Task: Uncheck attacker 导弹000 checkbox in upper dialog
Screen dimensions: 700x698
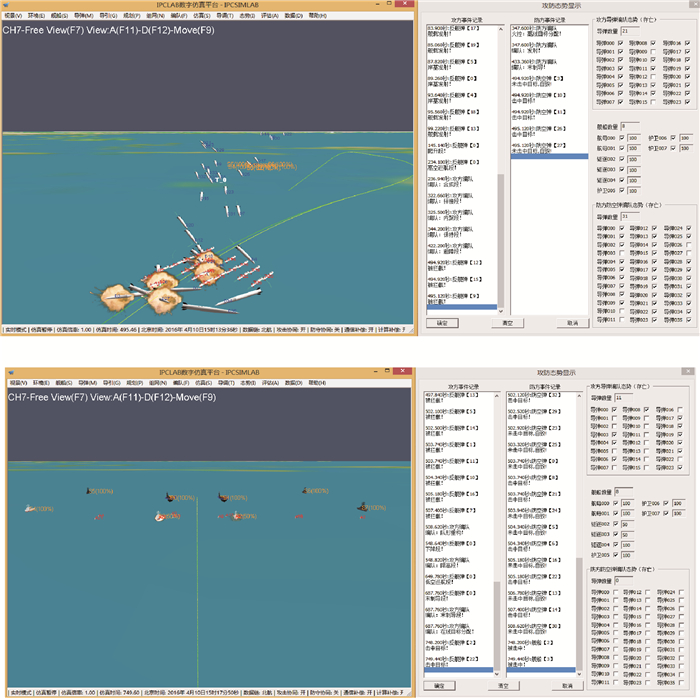Action: (622, 44)
